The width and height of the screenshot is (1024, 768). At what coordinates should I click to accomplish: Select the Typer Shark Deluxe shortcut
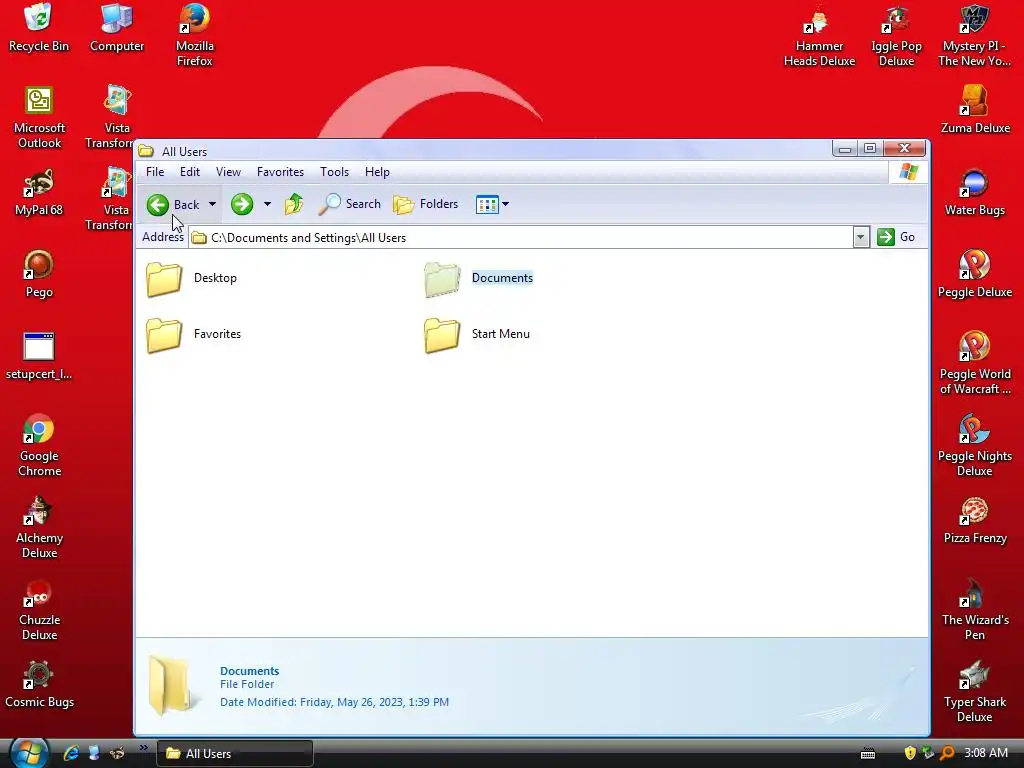point(974,692)
